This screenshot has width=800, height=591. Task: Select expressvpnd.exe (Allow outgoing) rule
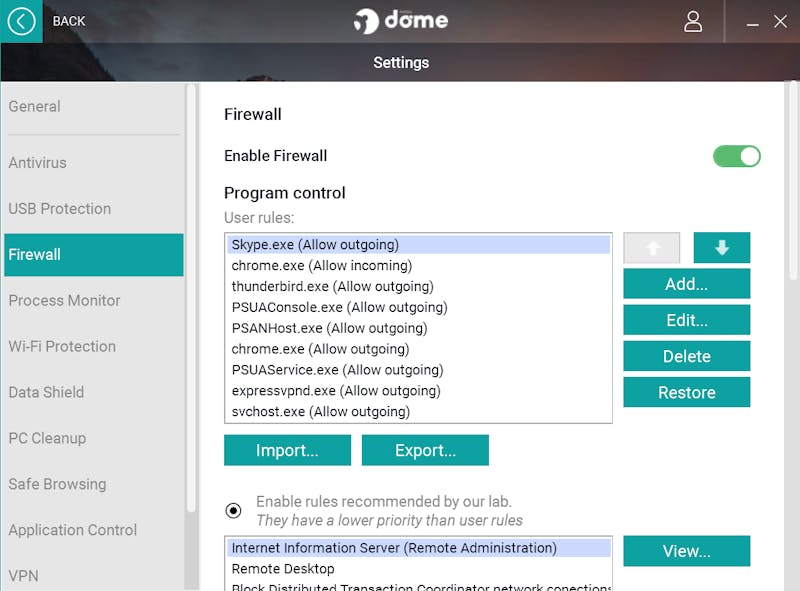tap(418, 391)
